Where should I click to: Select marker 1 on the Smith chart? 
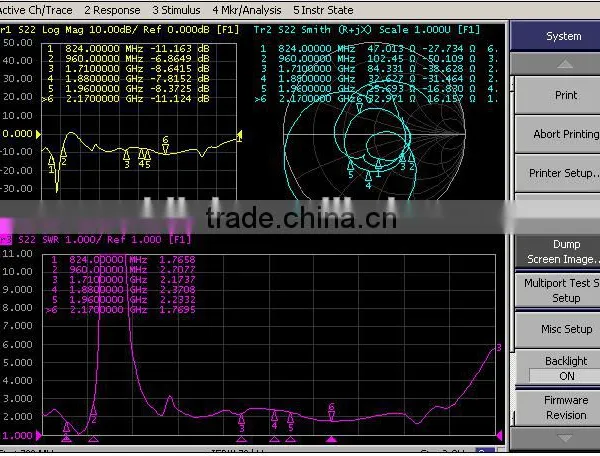(x=378, y=168)
